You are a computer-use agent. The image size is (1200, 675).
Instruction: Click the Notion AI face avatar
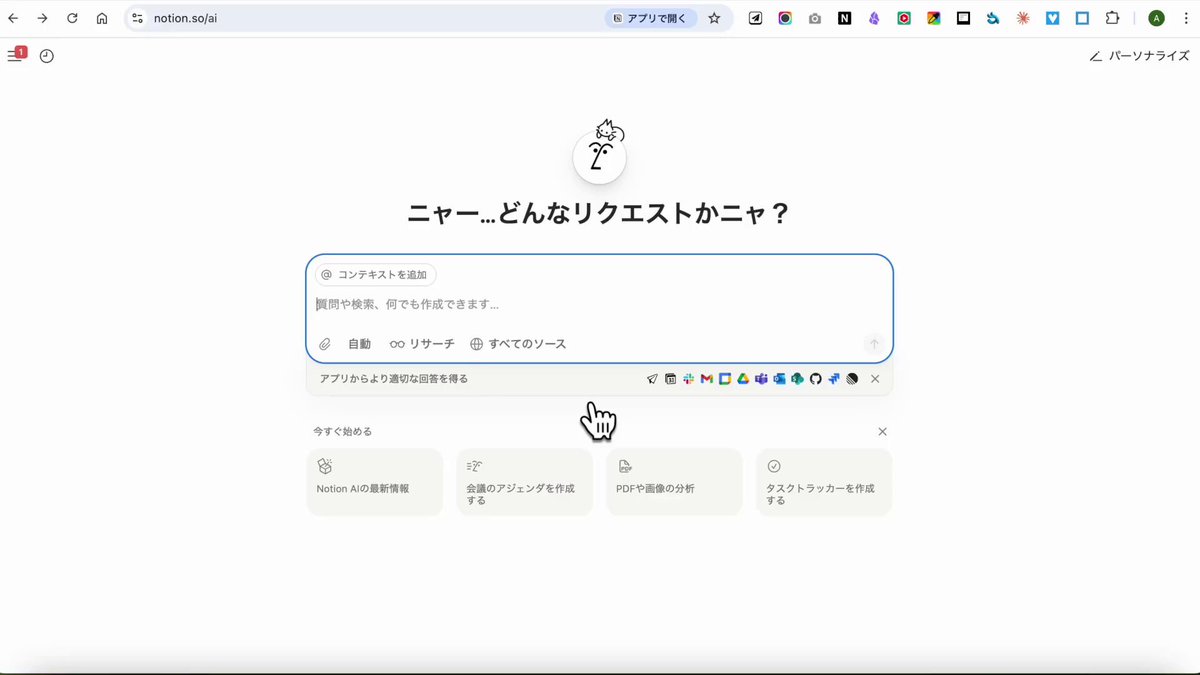(599, 156)
